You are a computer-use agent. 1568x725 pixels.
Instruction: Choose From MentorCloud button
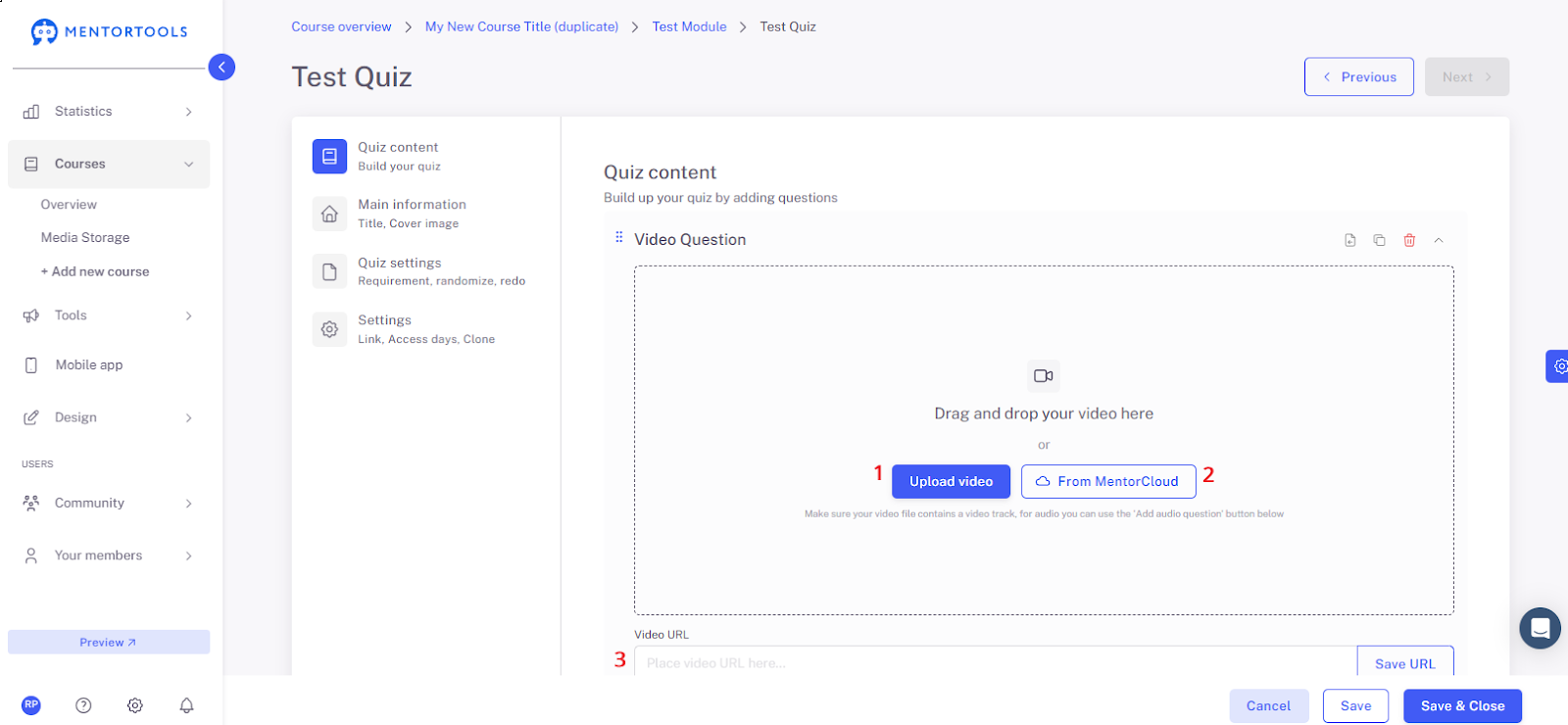coord(1108,481)
